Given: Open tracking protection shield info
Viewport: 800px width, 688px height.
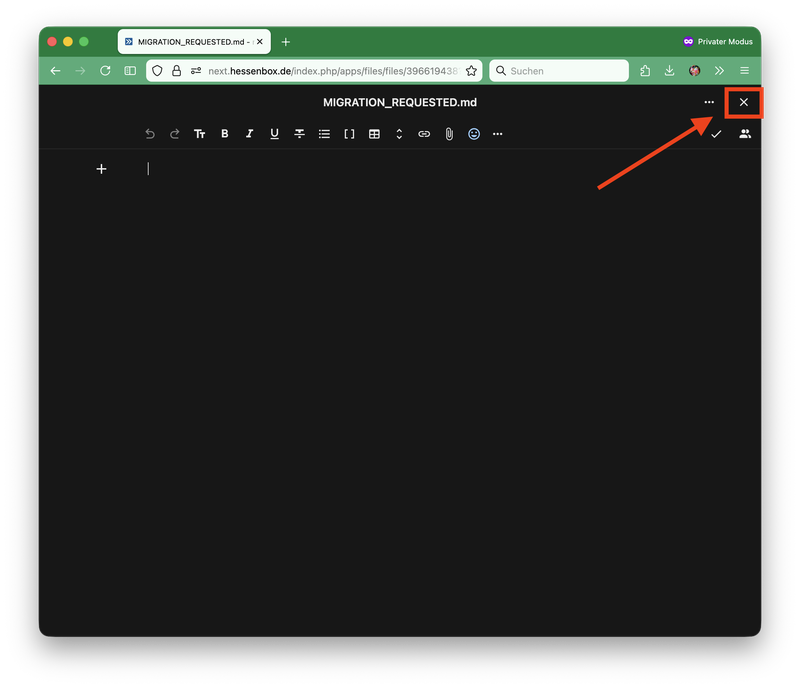Looking at the screenshot, I should 157,71.
